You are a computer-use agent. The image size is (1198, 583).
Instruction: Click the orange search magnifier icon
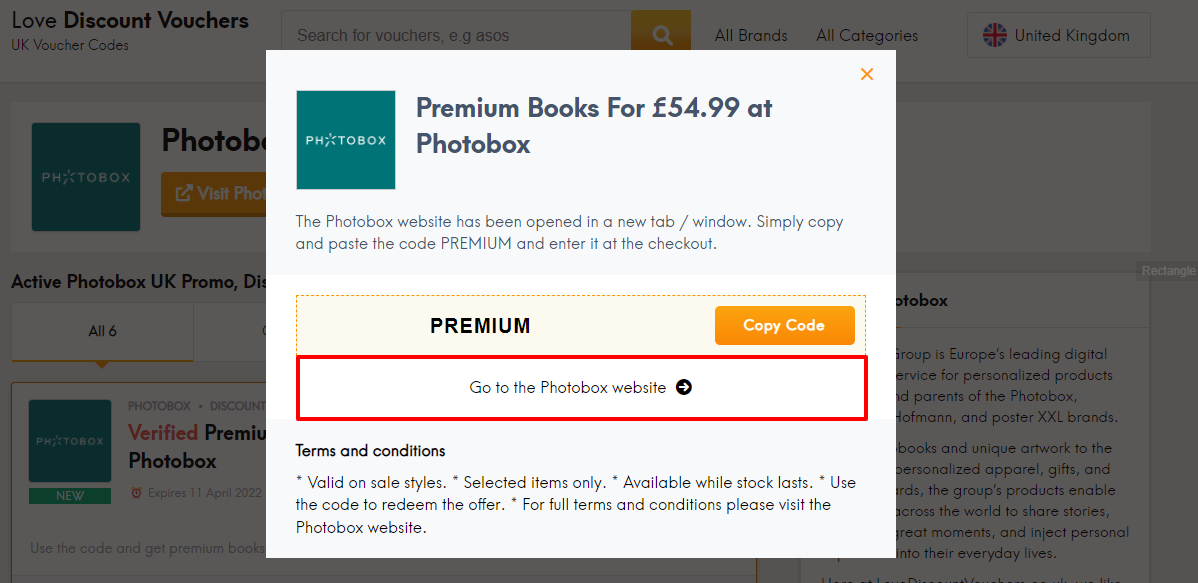[x=661, y=35]
